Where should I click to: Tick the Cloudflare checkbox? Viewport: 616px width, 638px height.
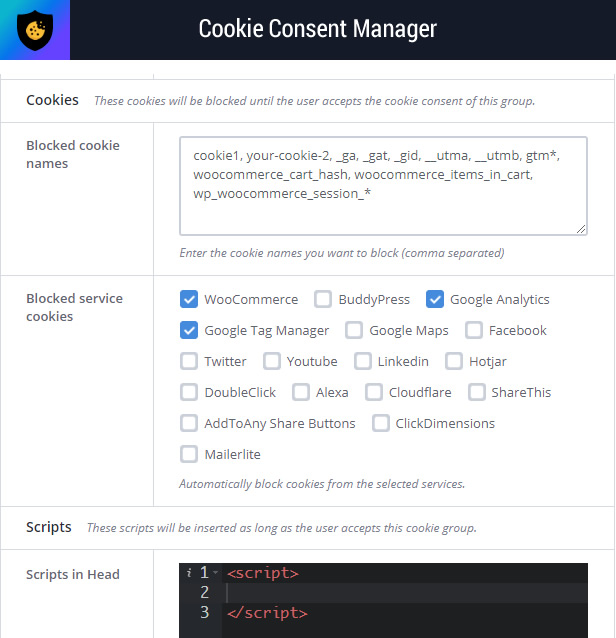pyautogui.click(x=374, y=392)
